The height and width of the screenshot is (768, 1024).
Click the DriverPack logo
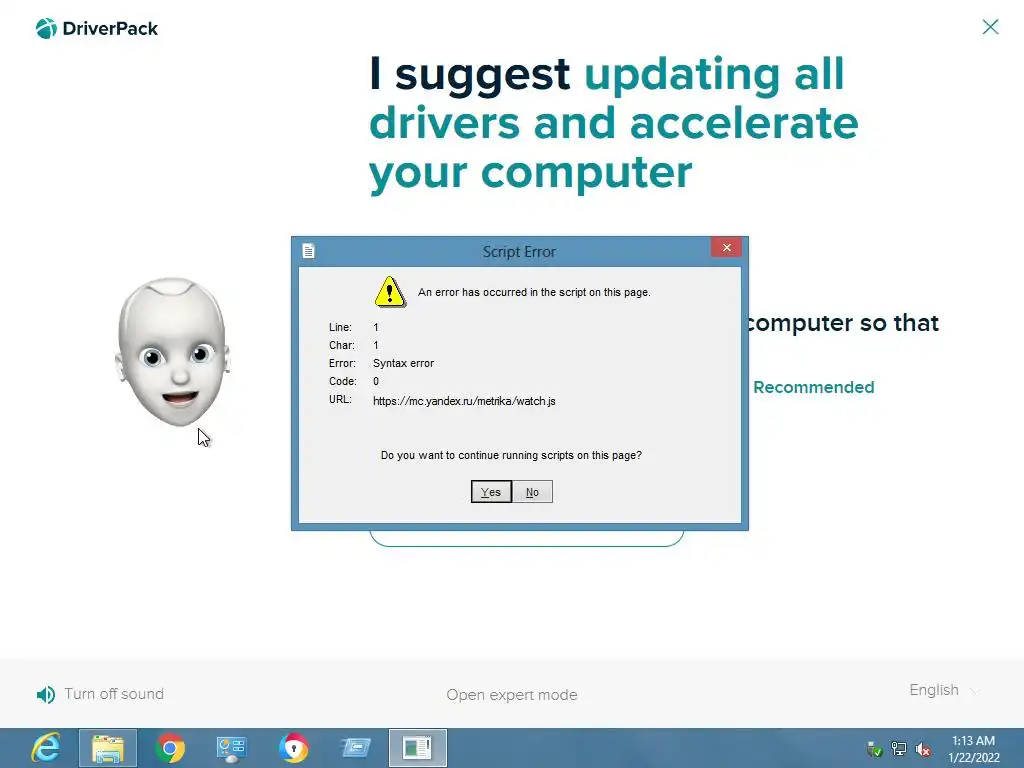(97, 29)
